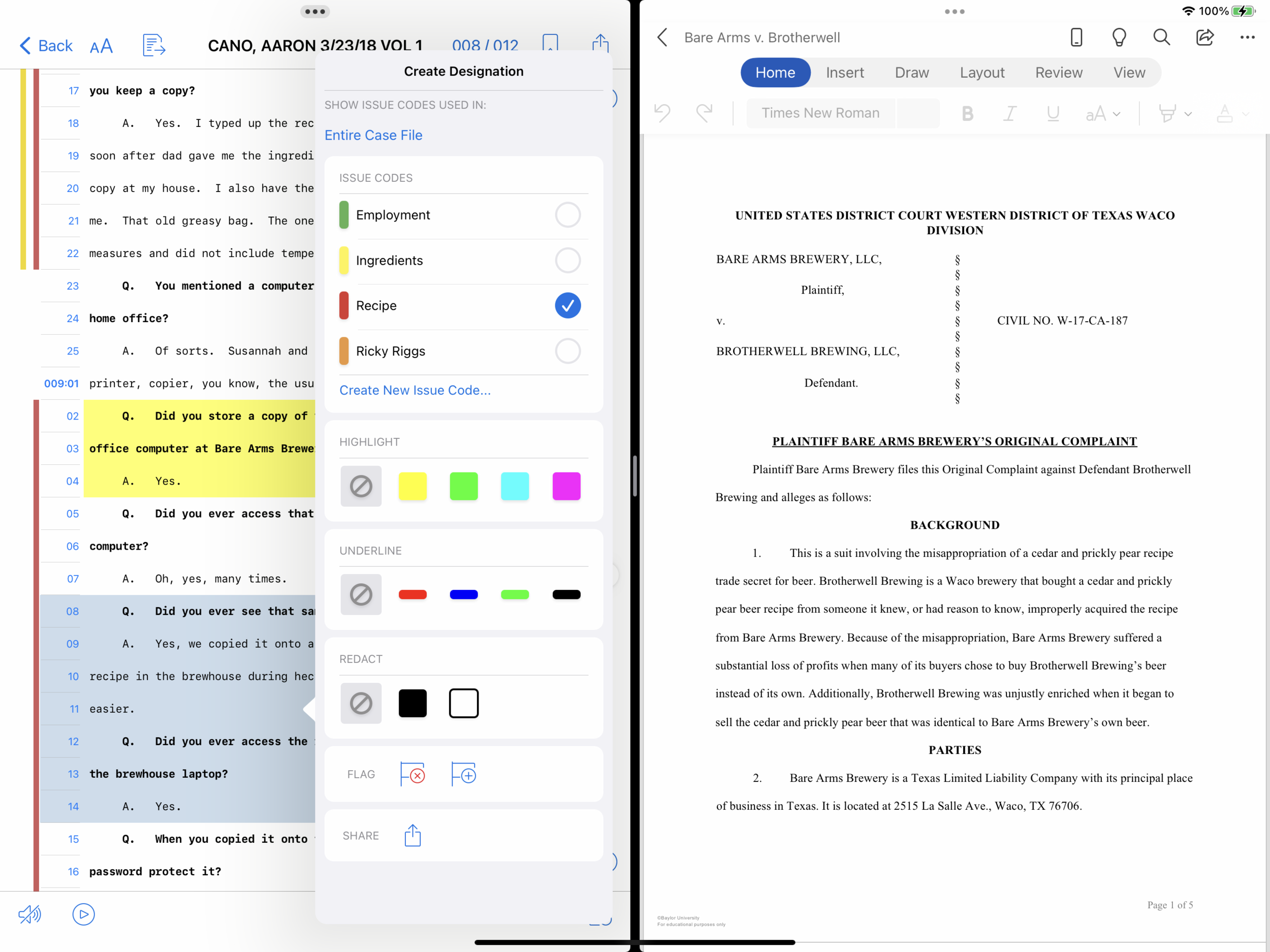Screen dimensions: 1270x952
Task: Click the add flag icon
Action: [463, 774]
